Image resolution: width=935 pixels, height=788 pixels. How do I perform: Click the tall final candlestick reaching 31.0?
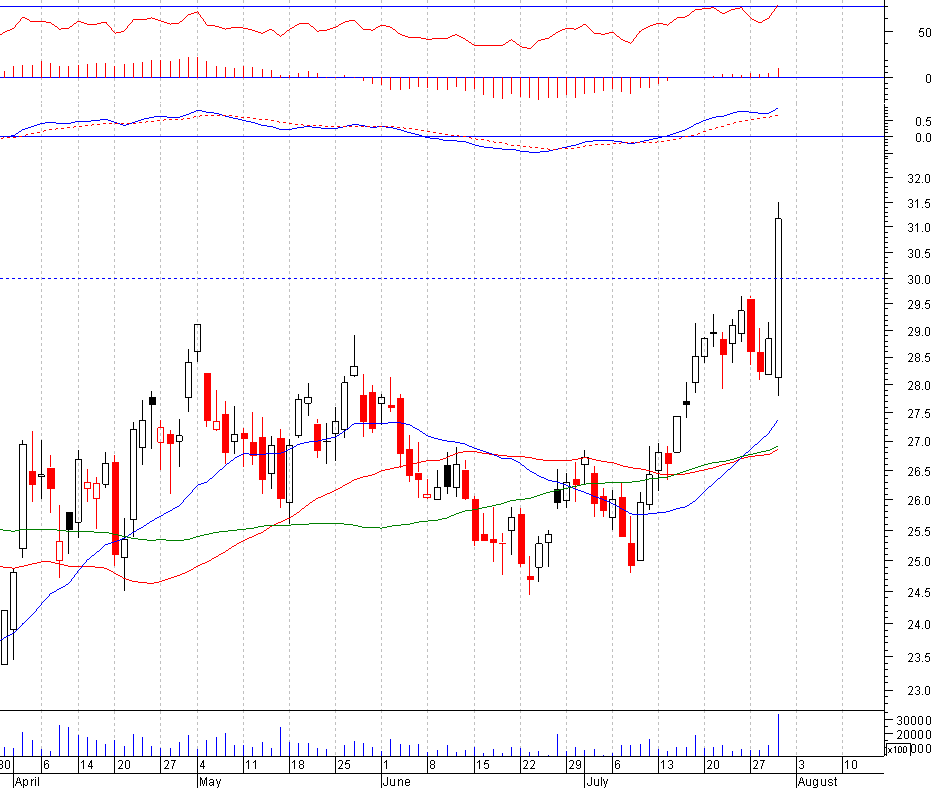(x=778, y=298)
